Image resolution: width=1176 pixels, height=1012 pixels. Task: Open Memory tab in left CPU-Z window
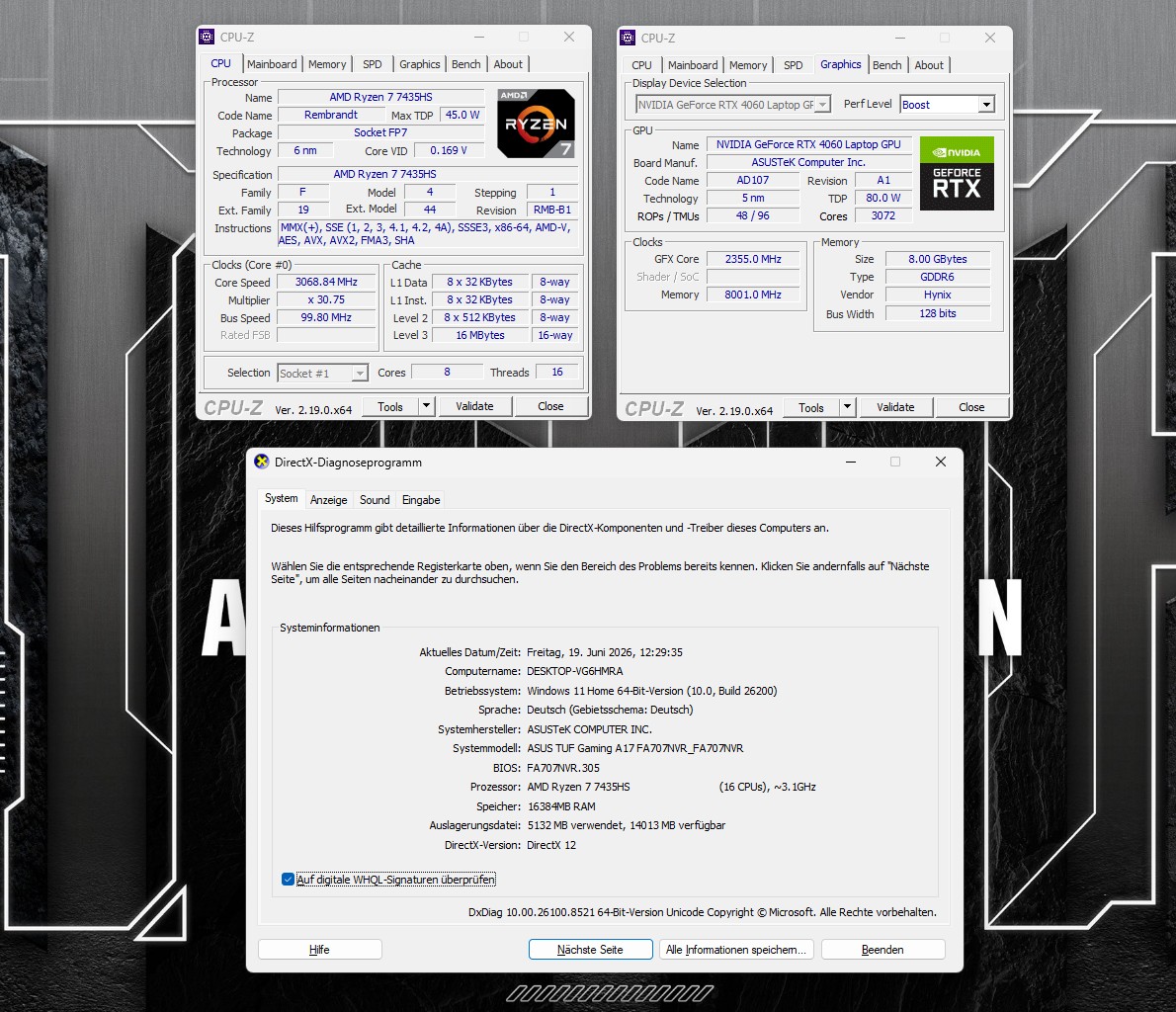pos(327,64)
